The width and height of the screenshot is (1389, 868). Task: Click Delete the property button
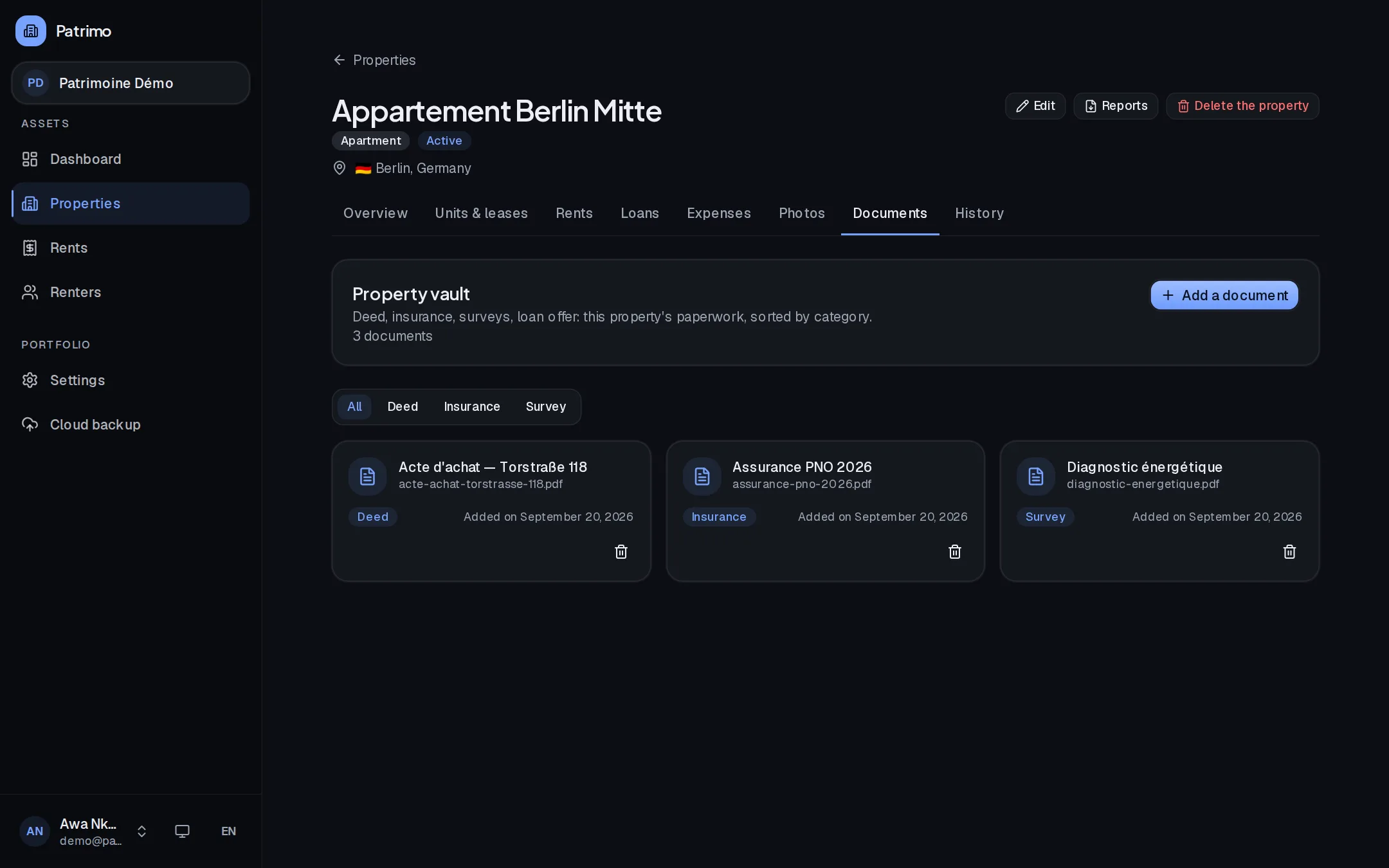click(x=1242, y=106)
